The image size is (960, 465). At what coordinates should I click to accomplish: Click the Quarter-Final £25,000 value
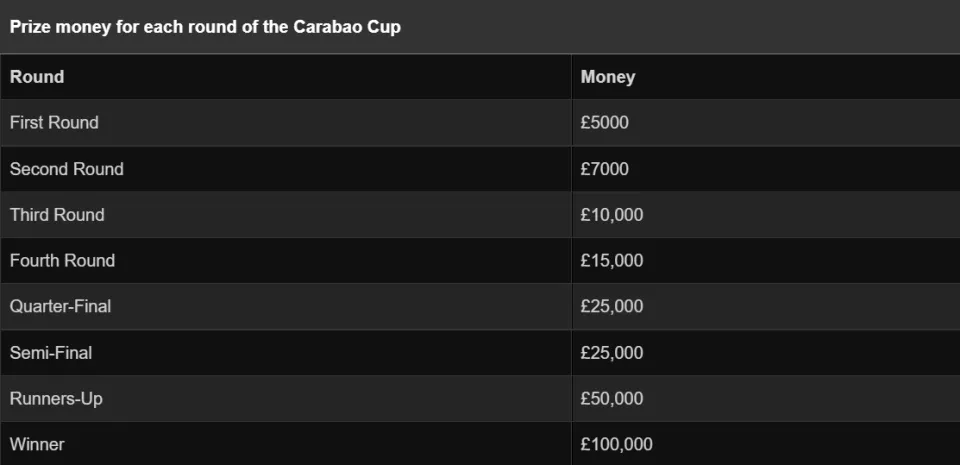point(612,306)
